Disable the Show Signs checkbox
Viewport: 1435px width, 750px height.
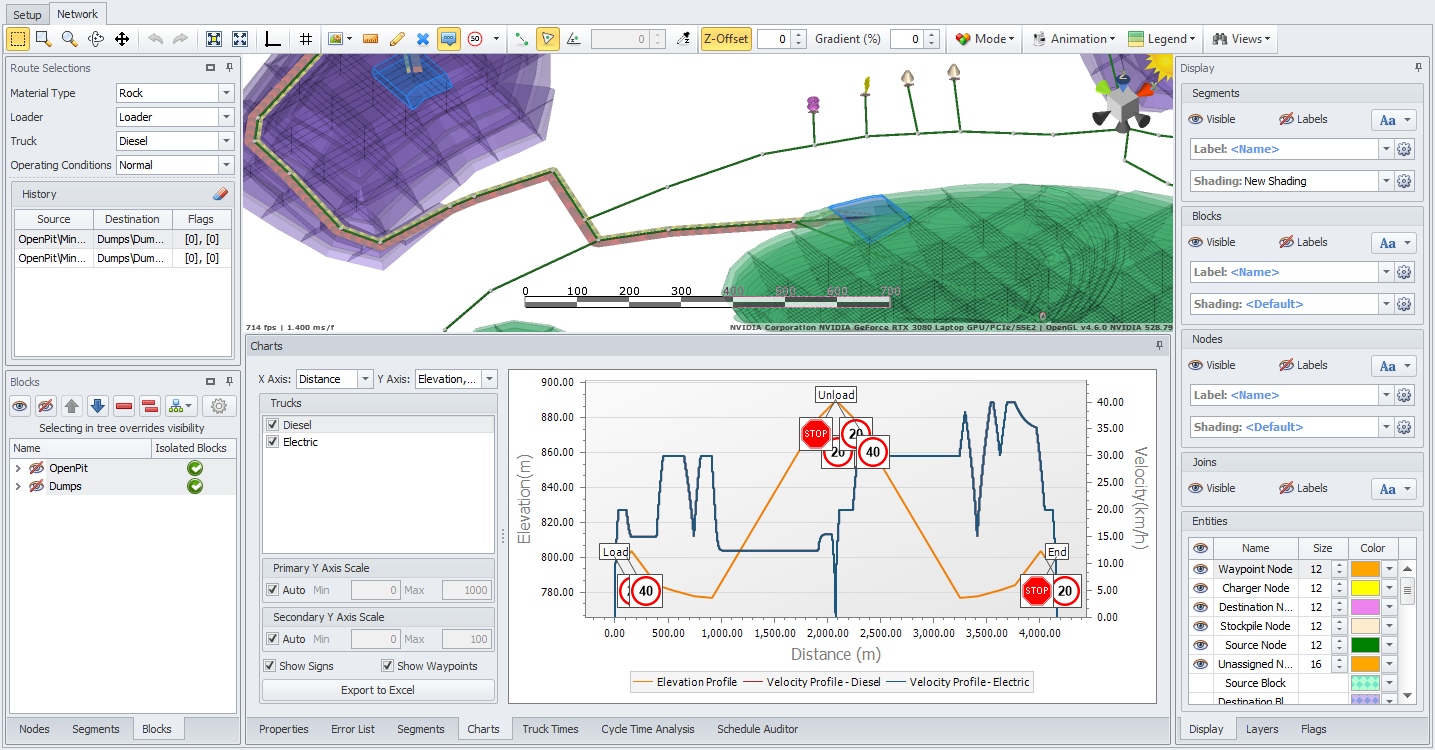pyautogui.click(x=270, y=666)
